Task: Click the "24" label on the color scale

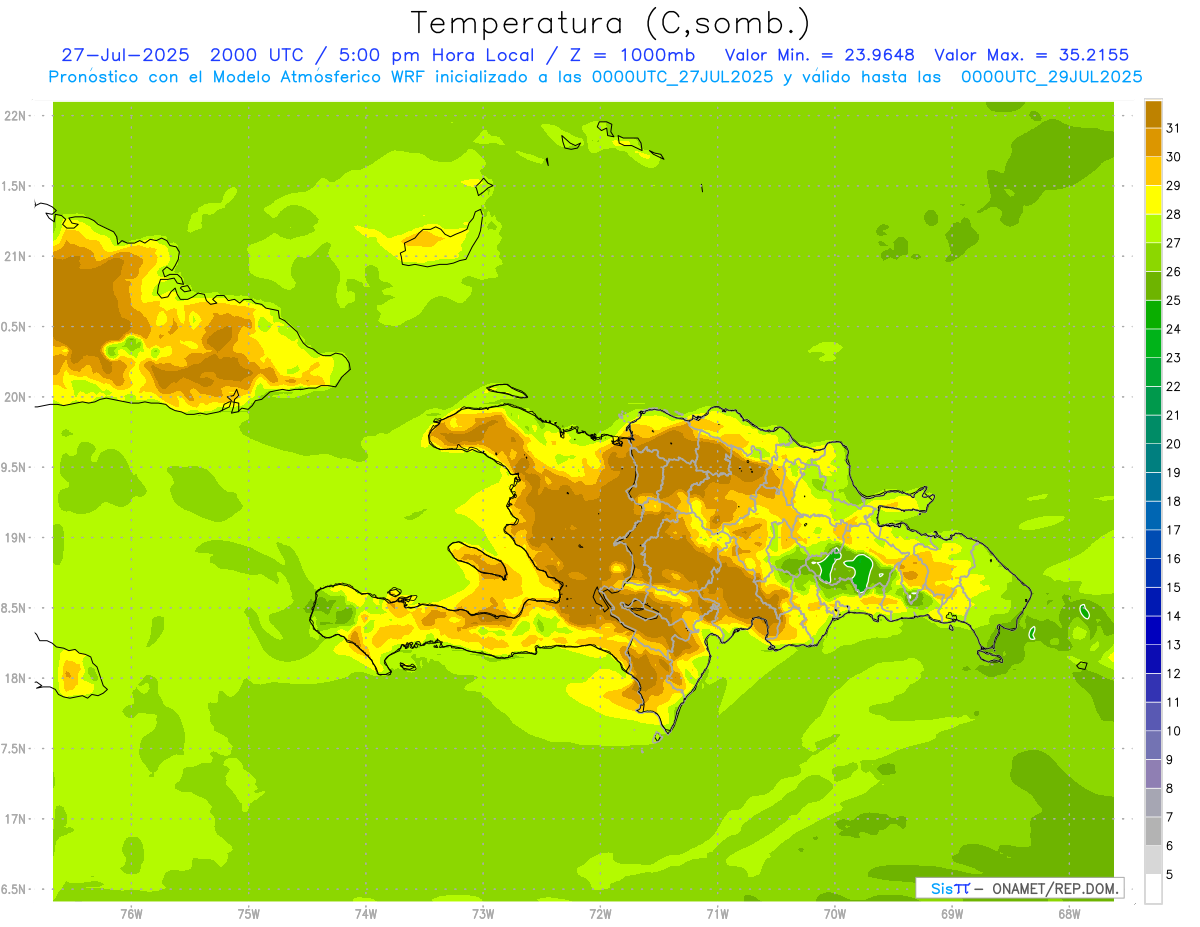Action: pyautogui.click(x=1174, y=329)
